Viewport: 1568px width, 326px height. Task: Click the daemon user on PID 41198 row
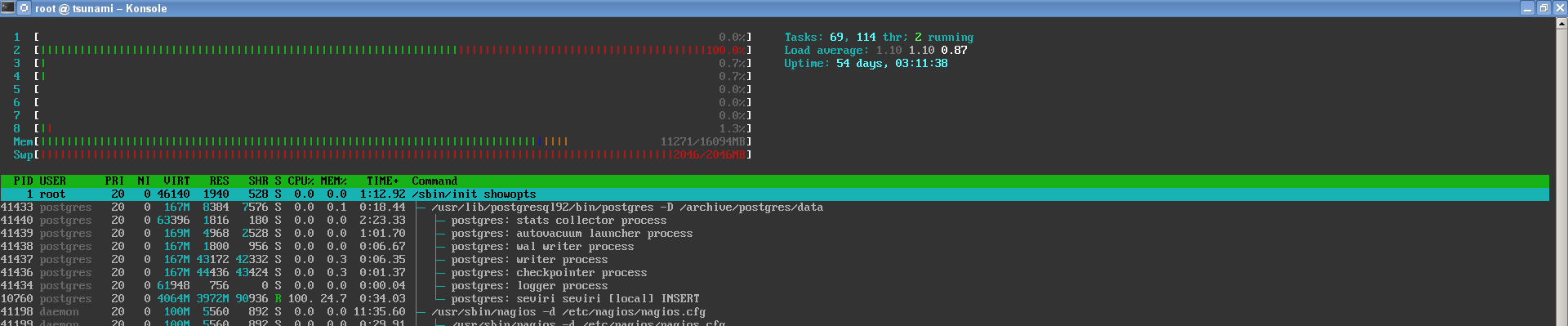point(59,311)
